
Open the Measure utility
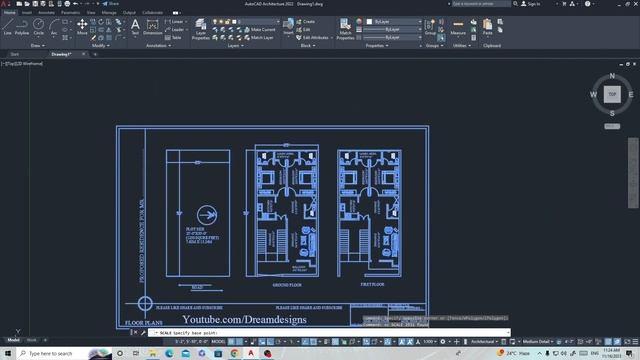pyautogui.click(x=458, y=27)
